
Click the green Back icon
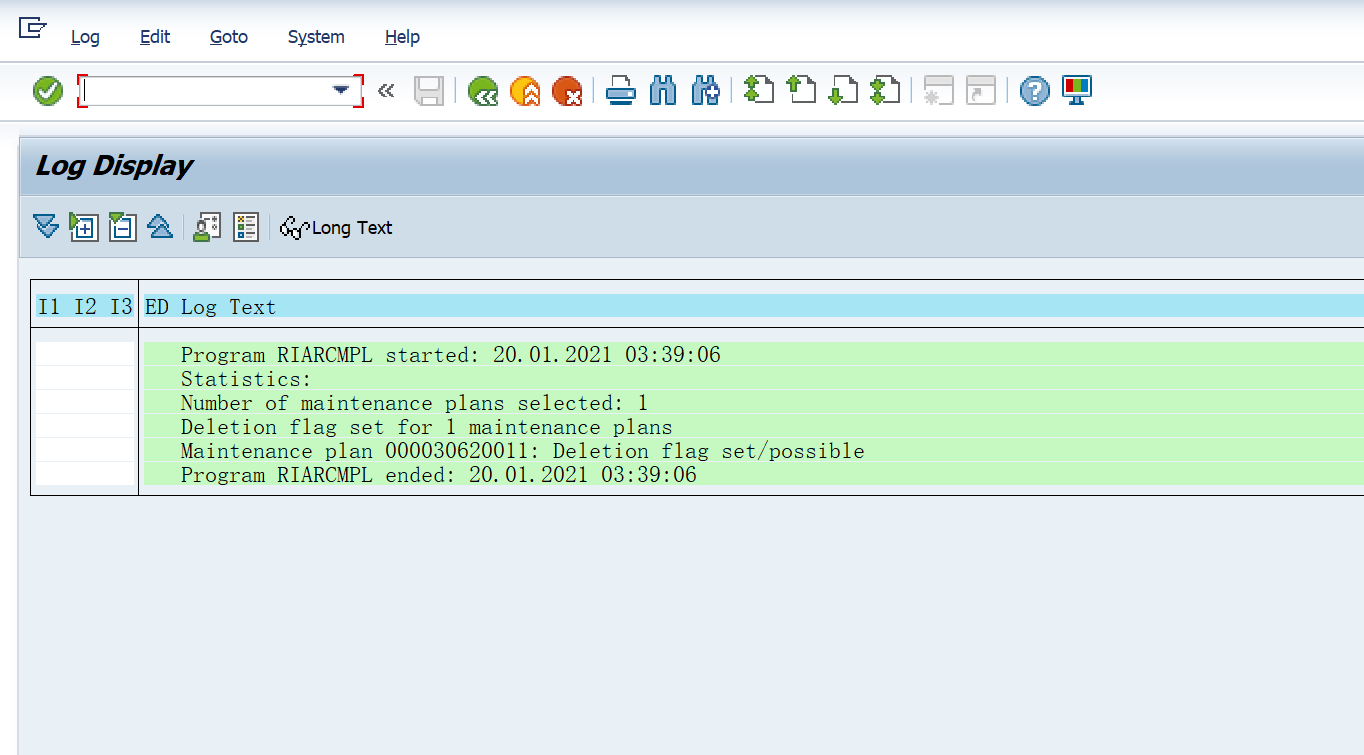pos(484,92)
